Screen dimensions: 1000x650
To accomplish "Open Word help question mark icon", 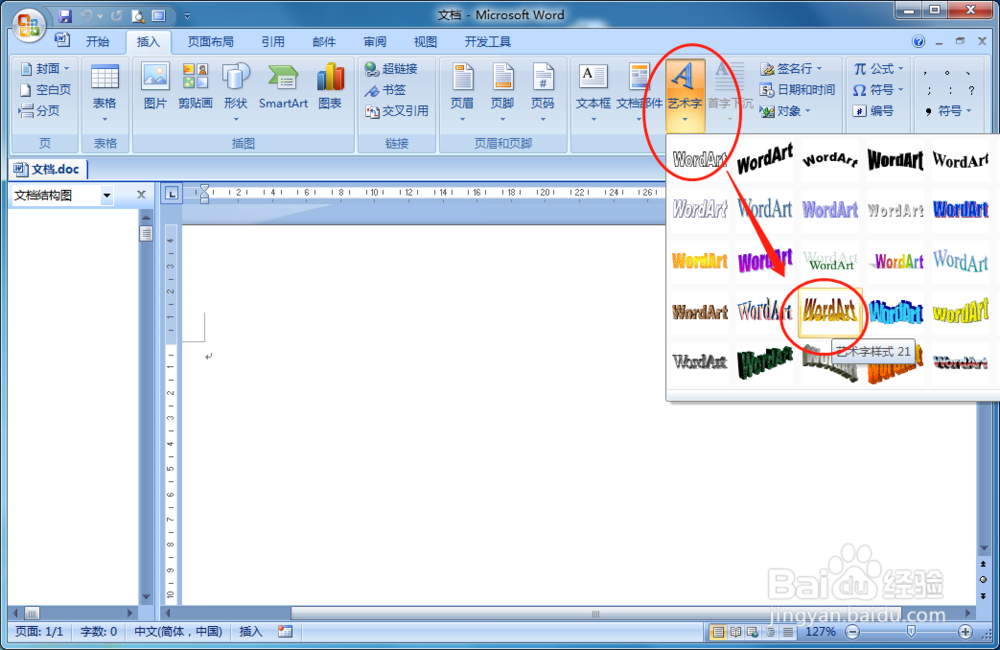I will click(918, 42).
